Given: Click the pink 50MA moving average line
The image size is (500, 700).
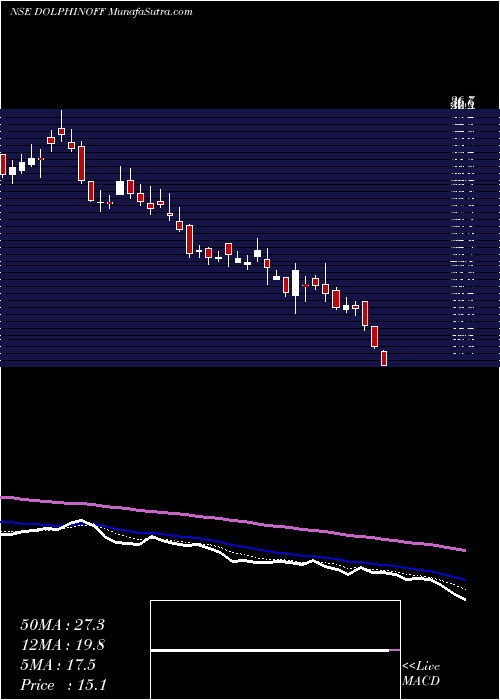Looking at the screenshot, I should [232, 520].
